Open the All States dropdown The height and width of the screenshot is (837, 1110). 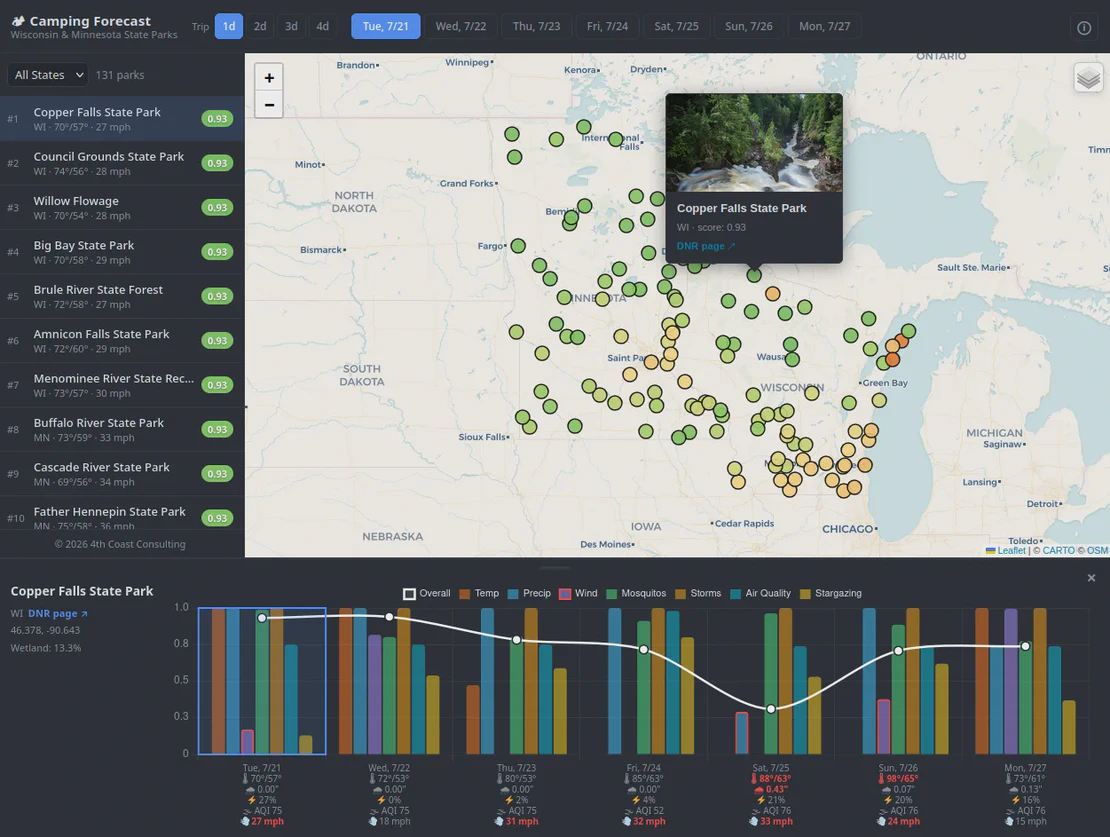(x=48, y=75)
